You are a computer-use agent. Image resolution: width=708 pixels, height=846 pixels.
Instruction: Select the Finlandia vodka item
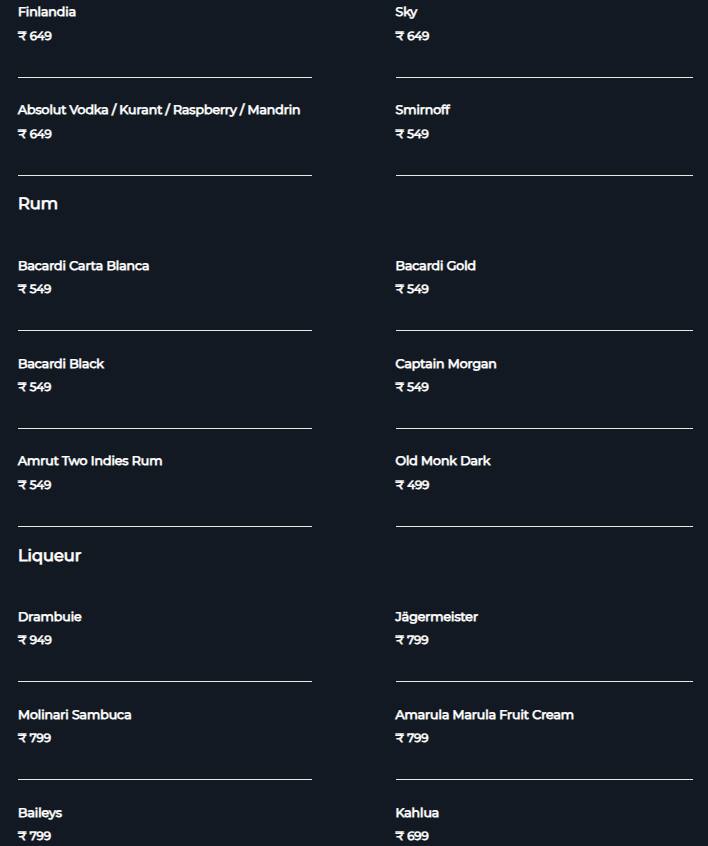(x=47, y=12)
